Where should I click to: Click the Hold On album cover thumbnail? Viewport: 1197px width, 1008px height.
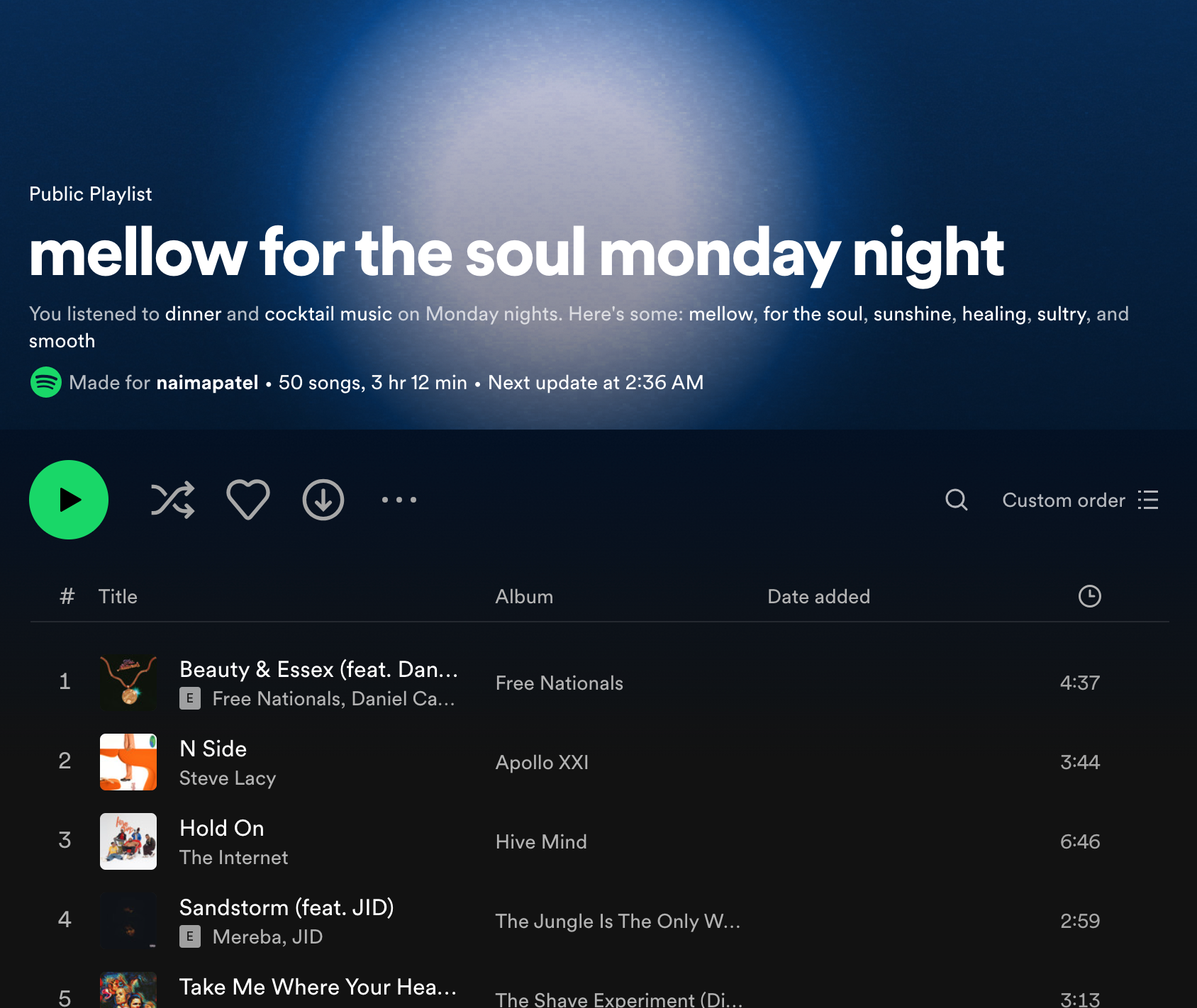pyautogui.click(x=128, y=841)
